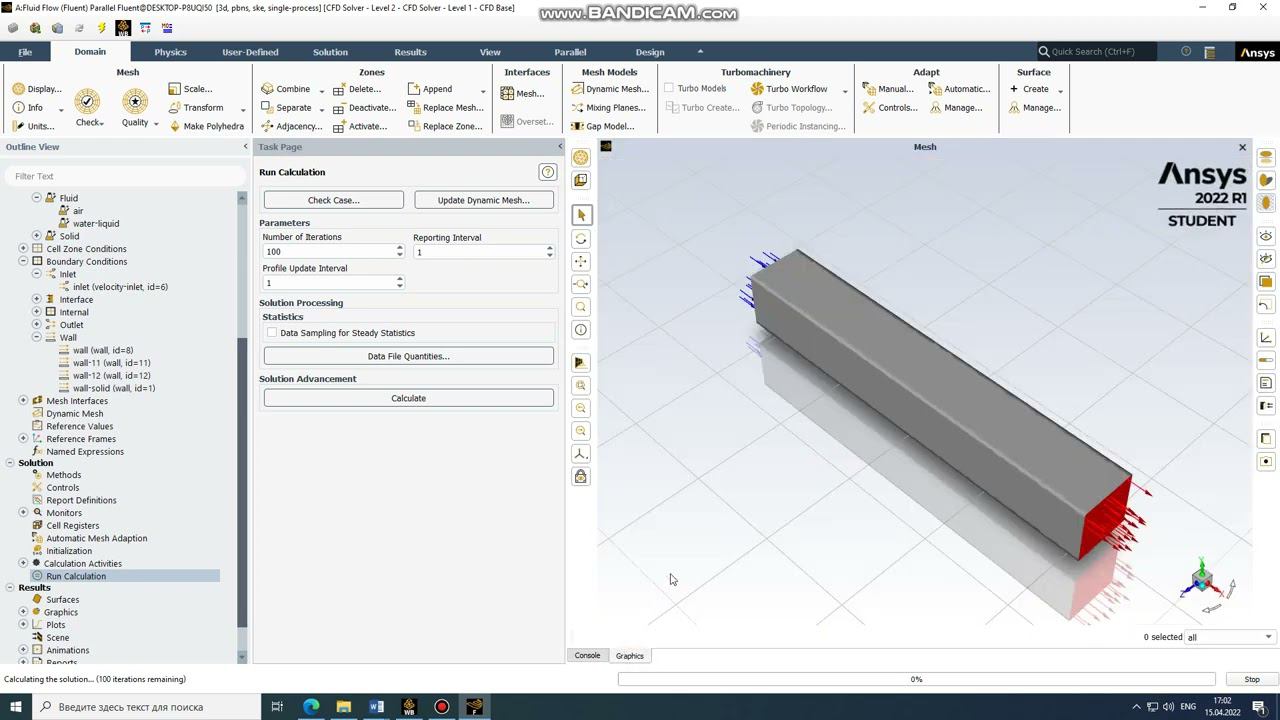Click Make Polyhedra in Mesh group

[x=206, y=126]
